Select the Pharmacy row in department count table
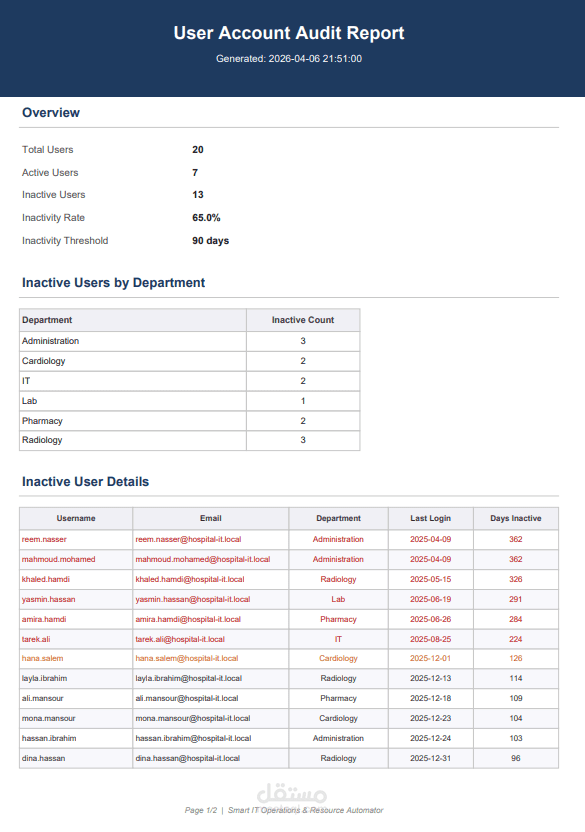The image size is (585, 832). 190,421
